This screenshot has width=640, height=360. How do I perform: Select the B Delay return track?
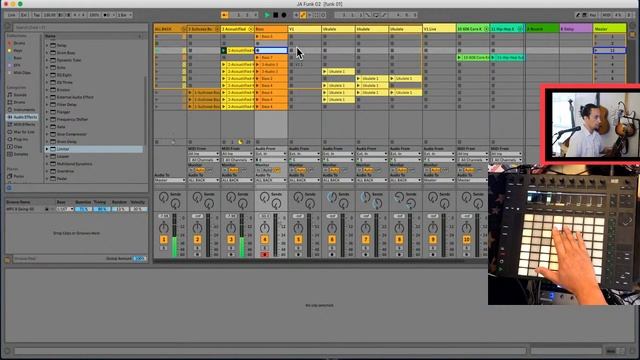pos(576,29)
